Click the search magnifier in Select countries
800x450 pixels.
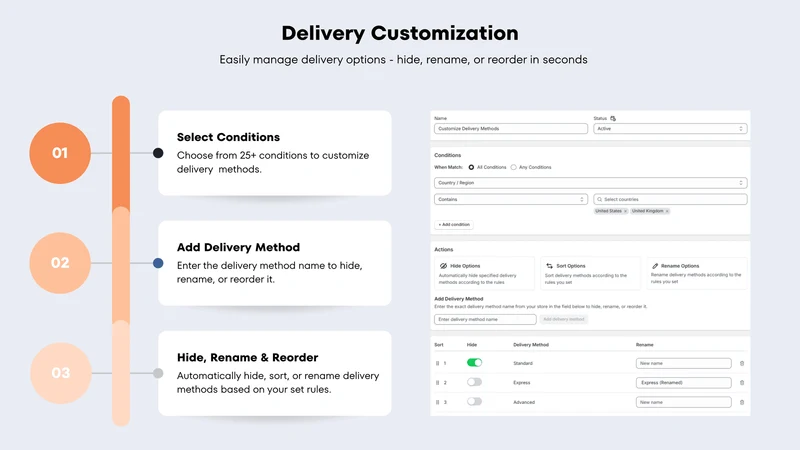tap(599, 199)
